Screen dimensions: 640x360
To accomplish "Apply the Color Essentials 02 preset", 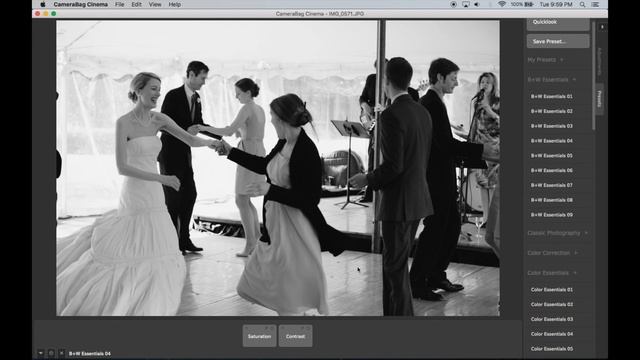I will pos(551,304).
